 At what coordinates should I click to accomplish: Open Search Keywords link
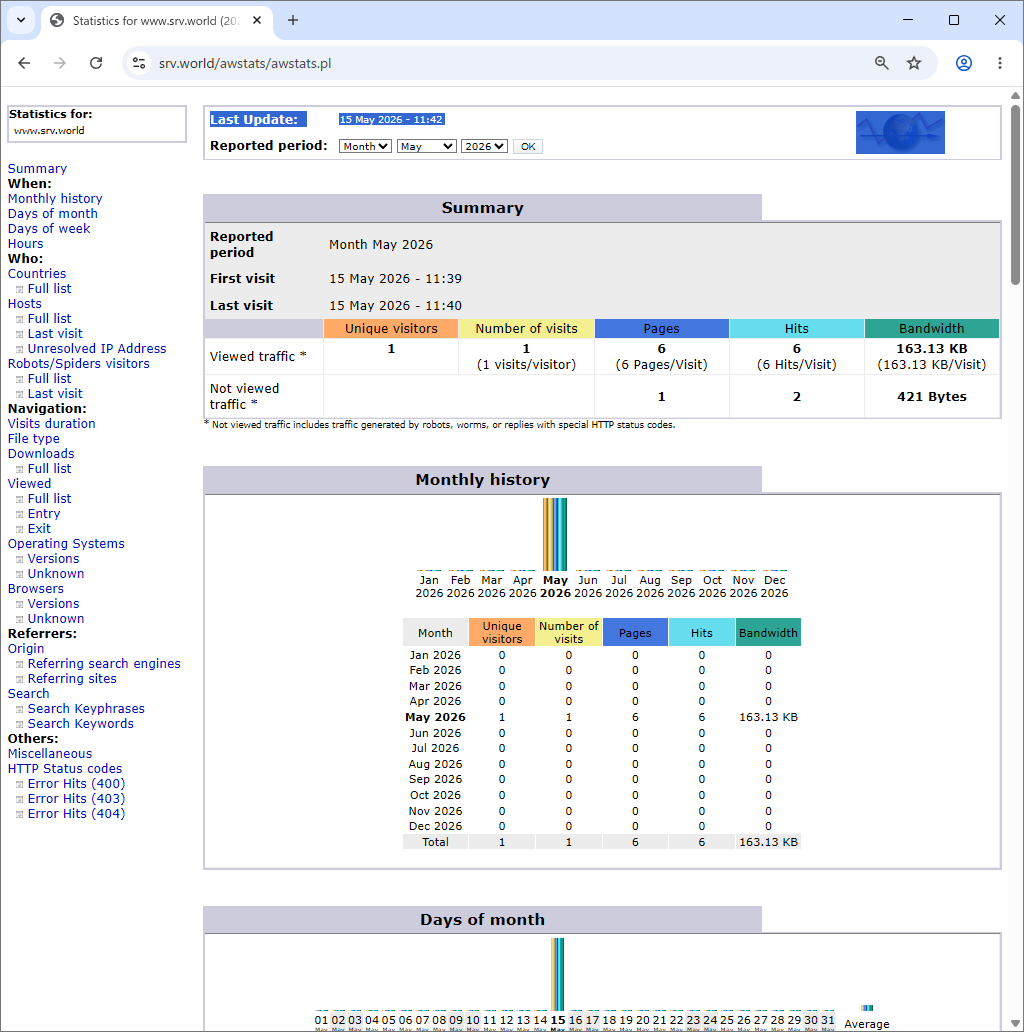point(80,723)
